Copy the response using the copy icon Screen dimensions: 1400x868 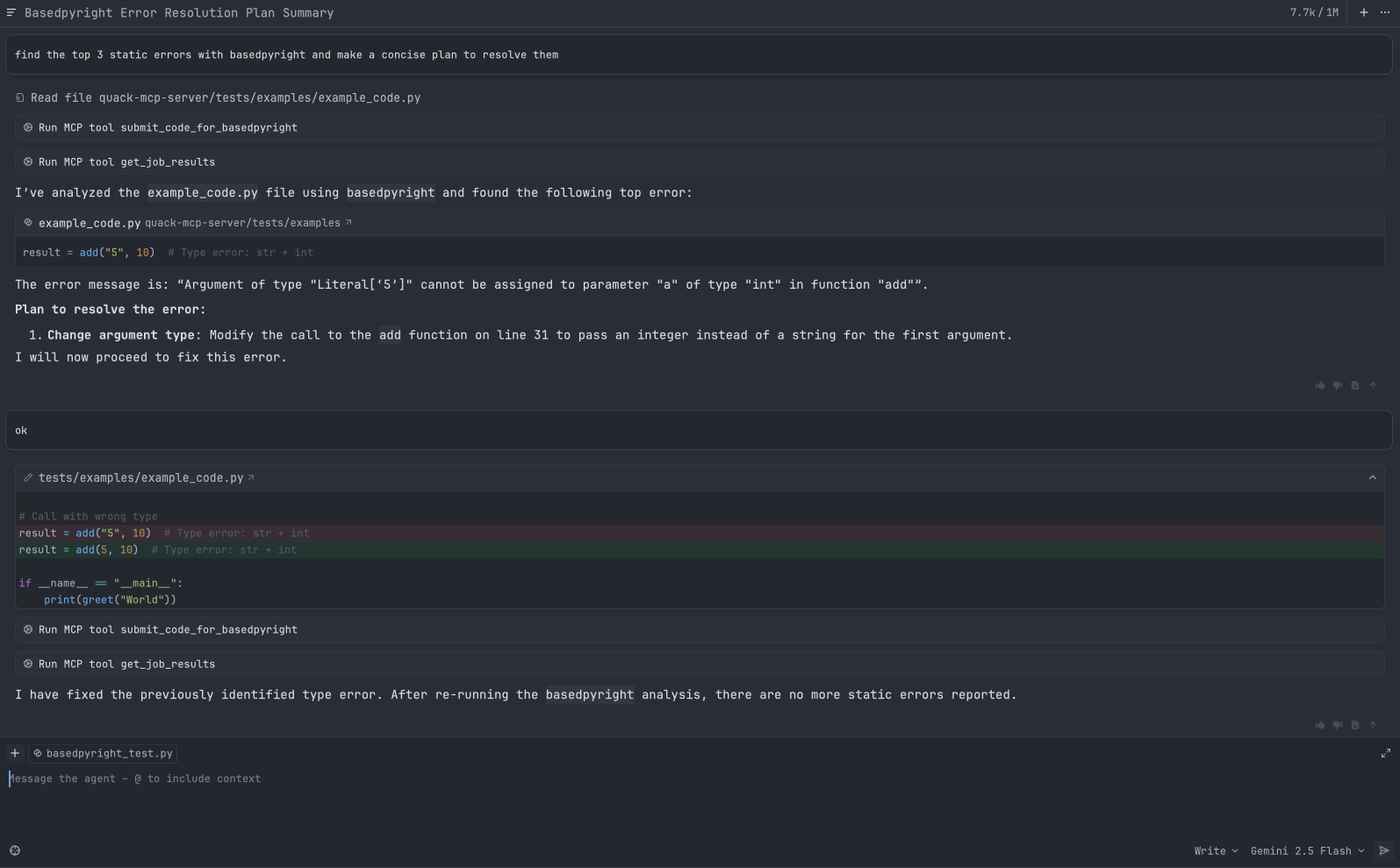tap(1355, 724)
